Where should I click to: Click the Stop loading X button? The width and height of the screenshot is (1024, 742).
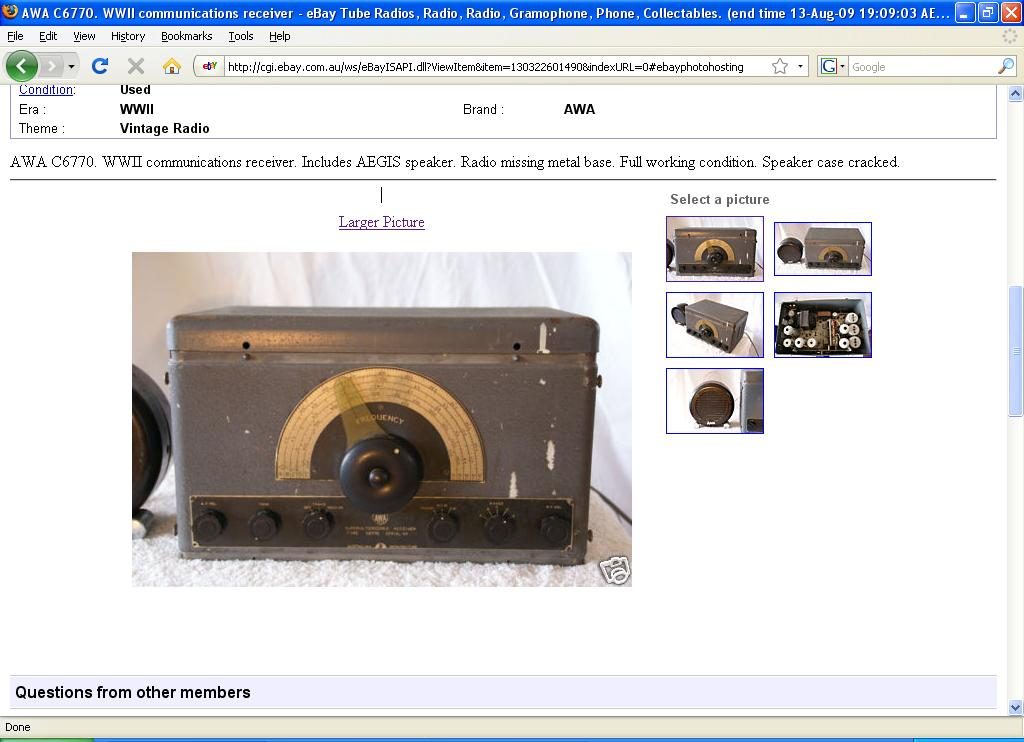tap(136, 66)
